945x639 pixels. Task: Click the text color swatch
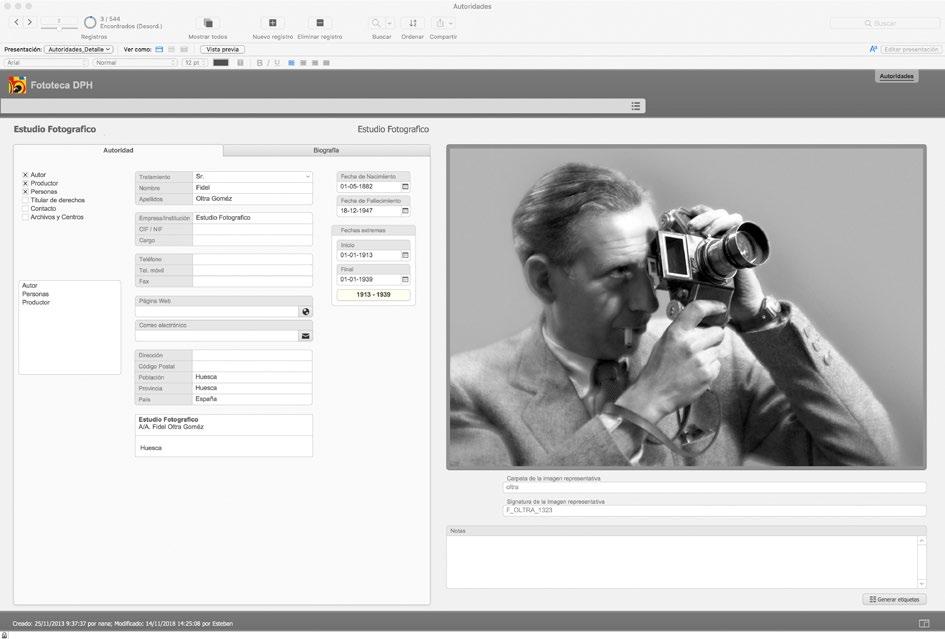221,63
